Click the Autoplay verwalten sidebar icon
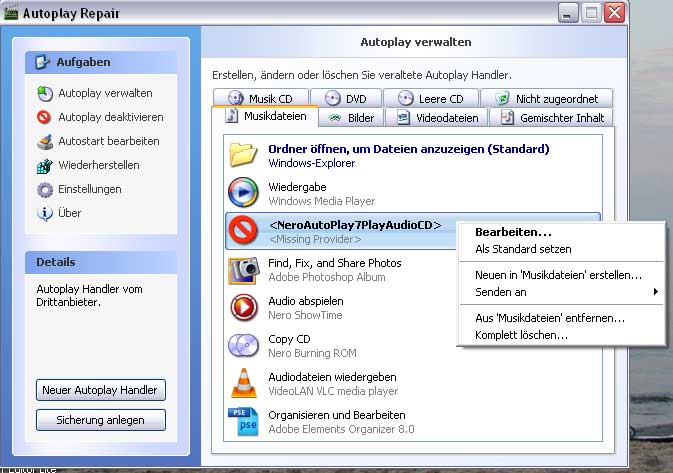The image size is (673, 473). click(45, 93)
